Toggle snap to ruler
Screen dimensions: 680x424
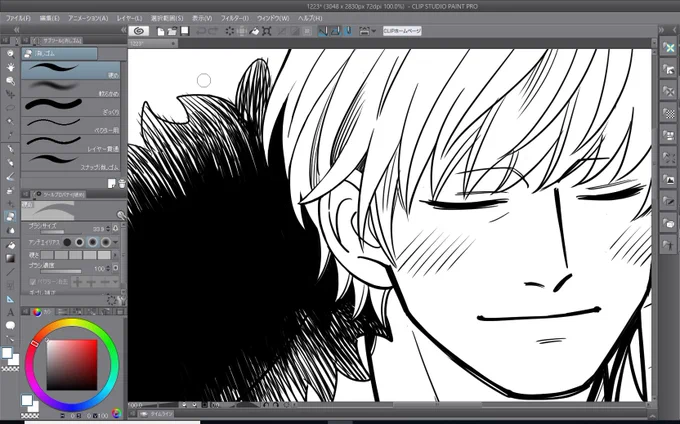coord(323,31)
